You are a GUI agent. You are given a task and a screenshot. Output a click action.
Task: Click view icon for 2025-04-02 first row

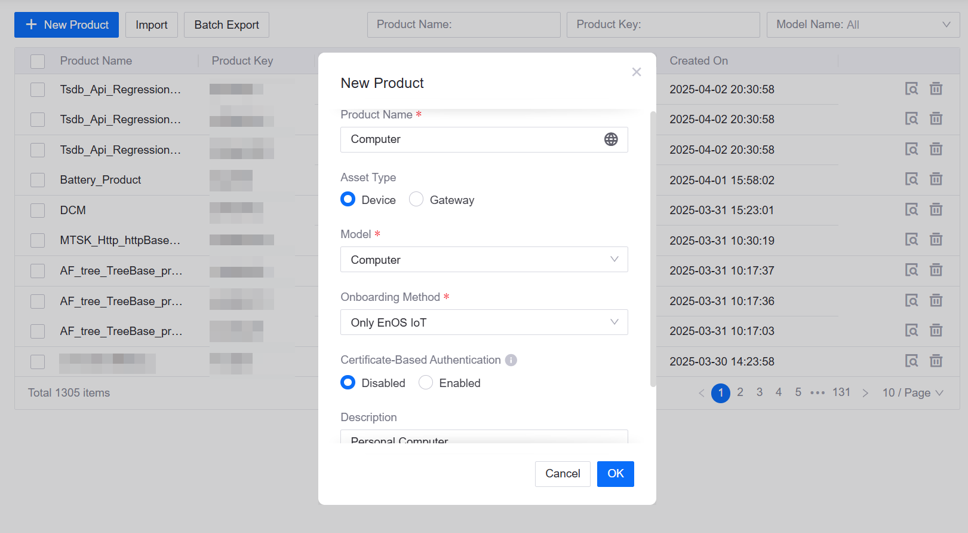pos(911,89)
